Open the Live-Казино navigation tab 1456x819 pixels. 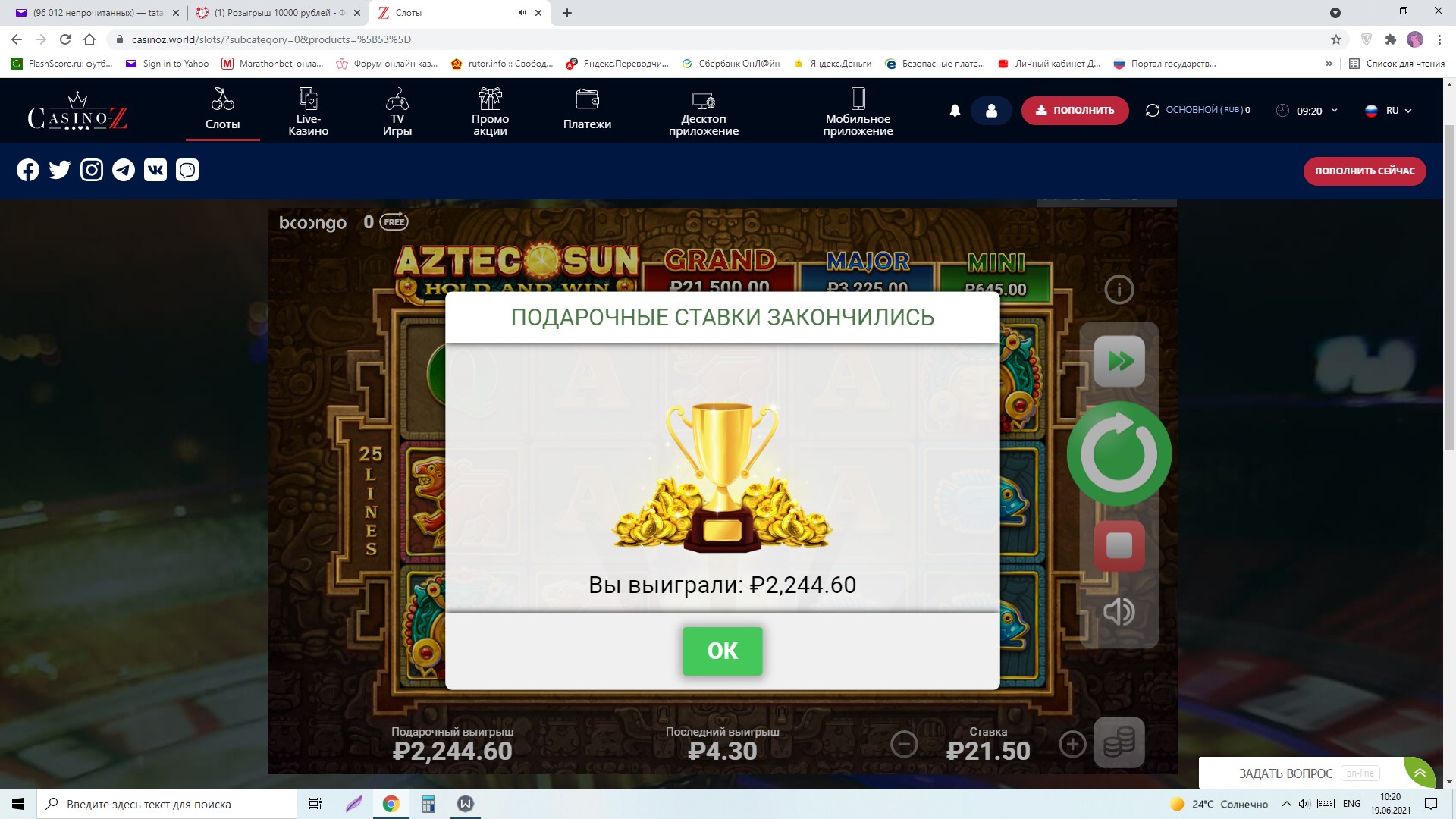(x=308, y=111)
